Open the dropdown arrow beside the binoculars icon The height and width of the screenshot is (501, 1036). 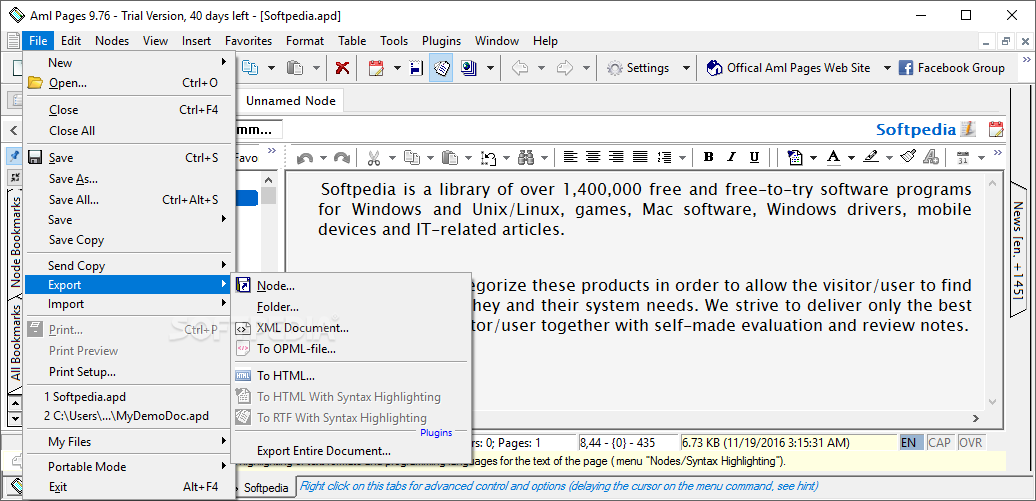pyautogui.click(x=544, y=157)
